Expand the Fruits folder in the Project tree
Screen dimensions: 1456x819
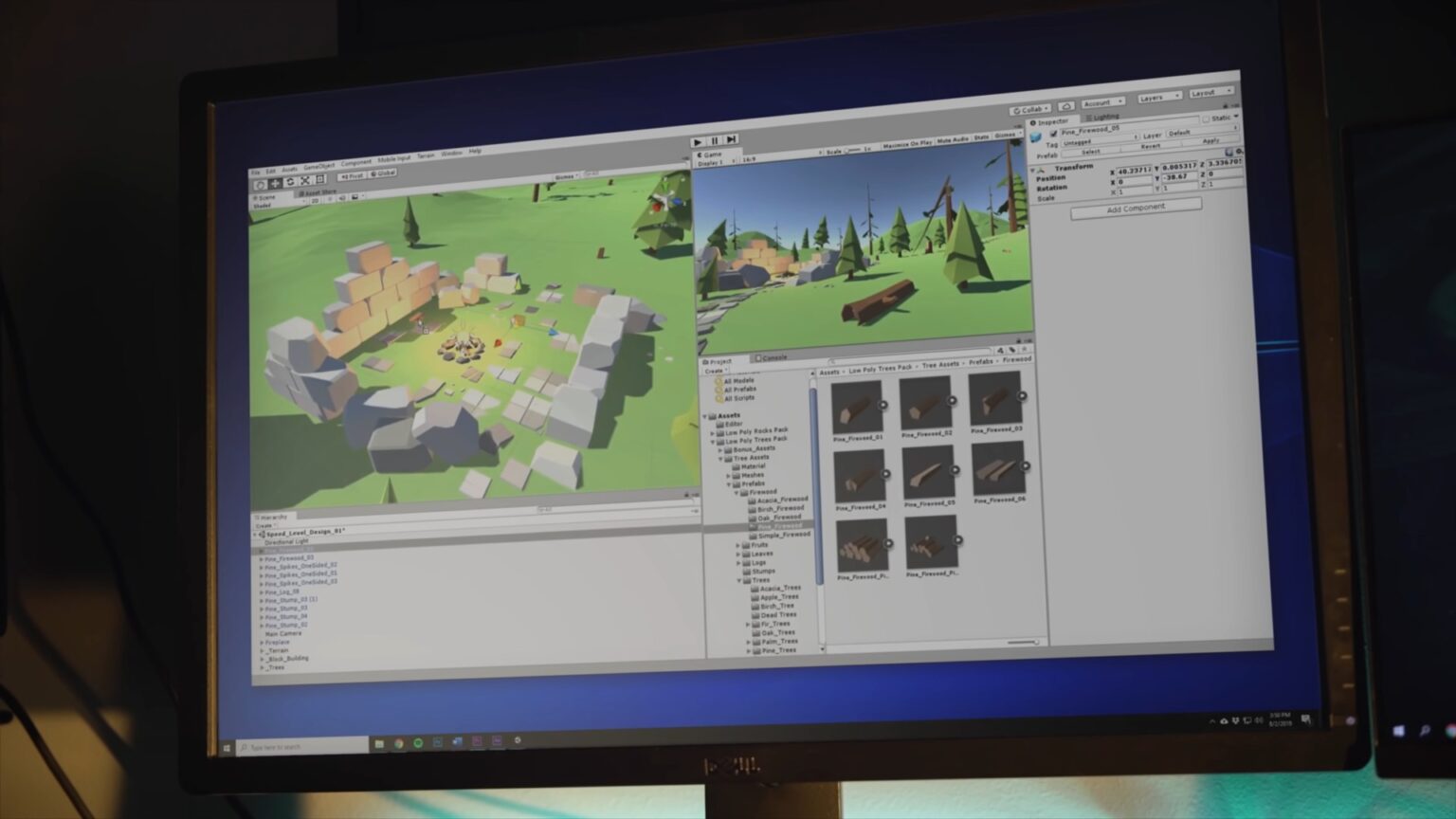coord(738,545)
